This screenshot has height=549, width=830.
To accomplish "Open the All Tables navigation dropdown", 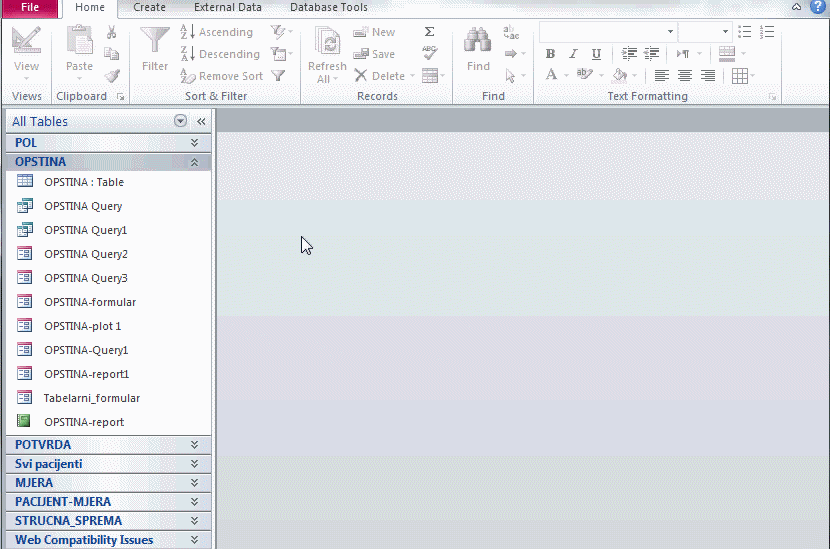I will coord(181,121).
